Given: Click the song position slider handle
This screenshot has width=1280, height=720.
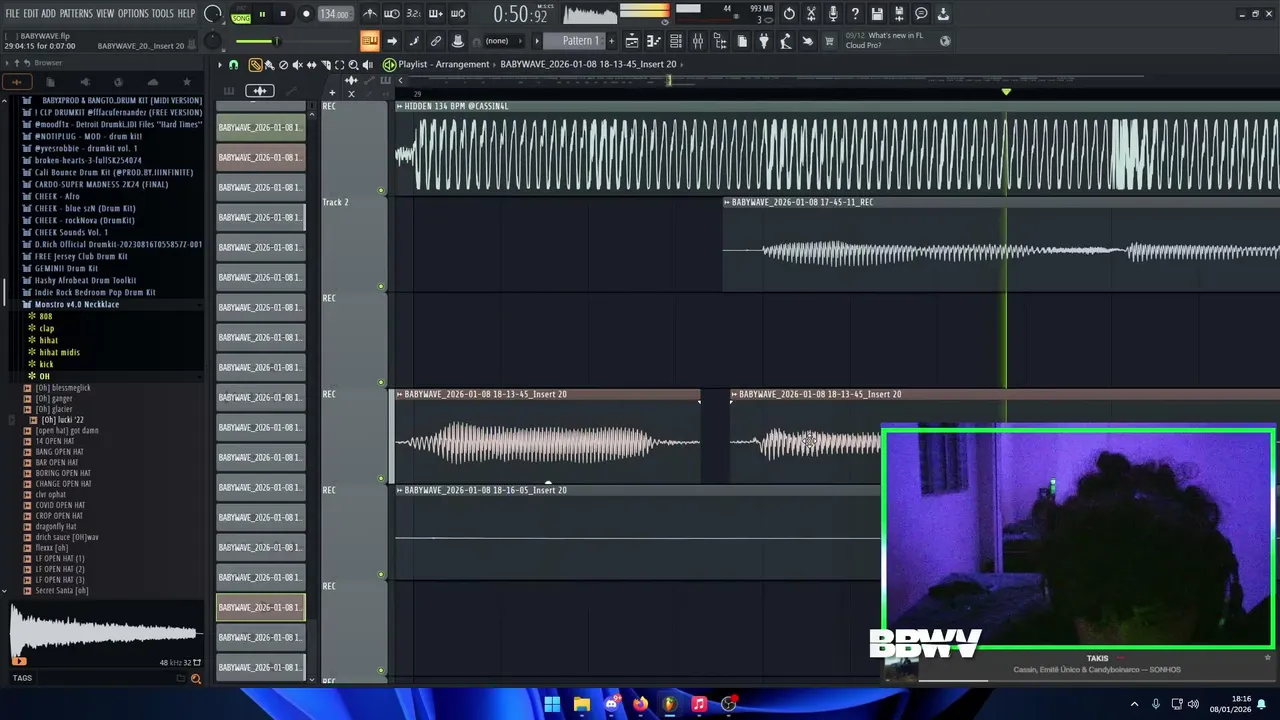Looking at the screenshot, I should pos(276,41).
